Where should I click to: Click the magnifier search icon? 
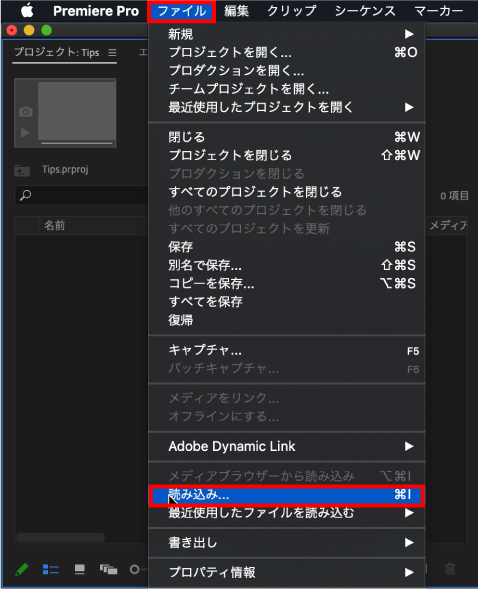click(25, 195)
